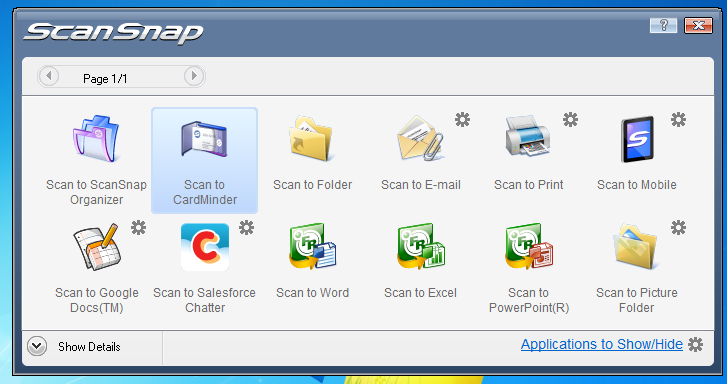Select the Scan to Print printer icon
This screenshot has width=727, height=384.
(528, 137)
